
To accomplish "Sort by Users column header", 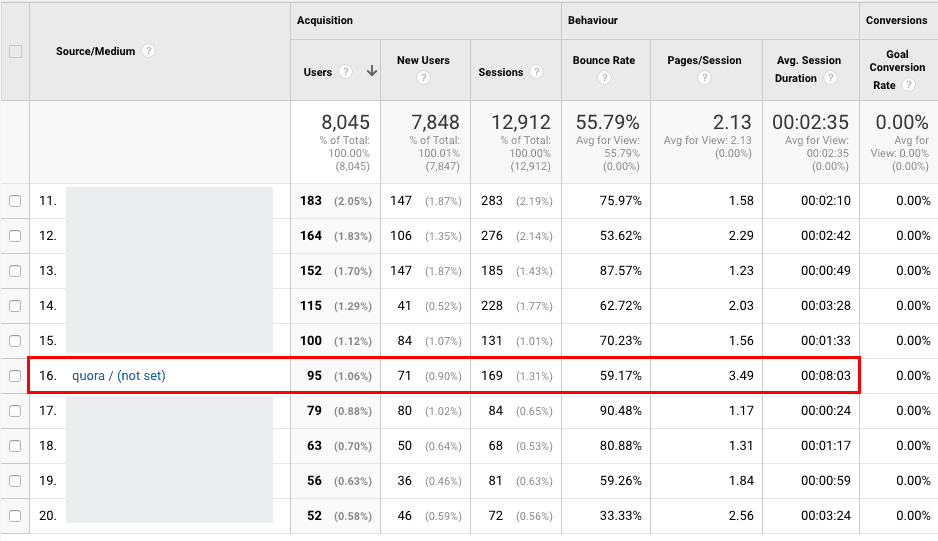I will (x=317, y=72).
